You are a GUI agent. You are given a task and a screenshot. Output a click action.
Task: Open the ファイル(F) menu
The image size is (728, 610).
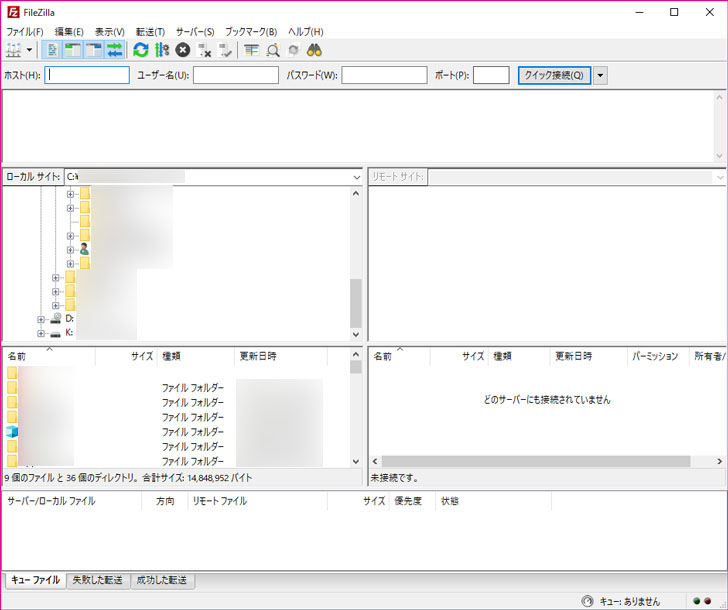coord(25,32)
